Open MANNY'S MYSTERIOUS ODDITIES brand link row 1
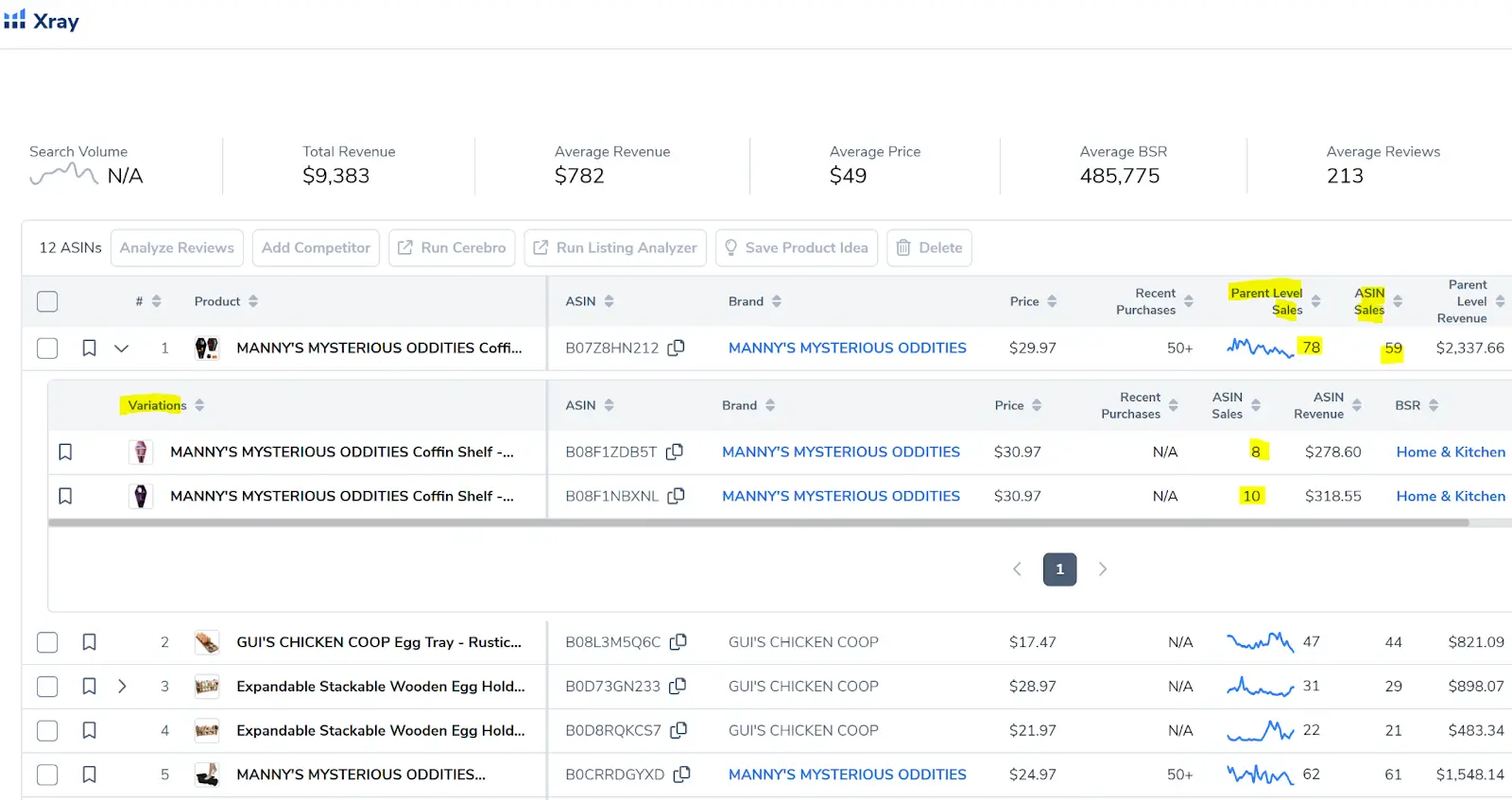The height and width of the screenshot is (800, 1512). [847, 348]
